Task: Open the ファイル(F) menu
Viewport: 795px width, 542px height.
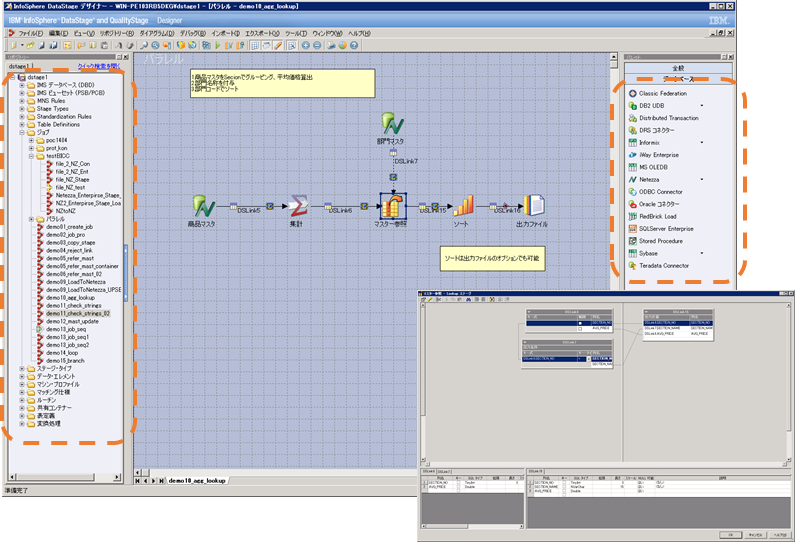Action: (x=30, y=33)
